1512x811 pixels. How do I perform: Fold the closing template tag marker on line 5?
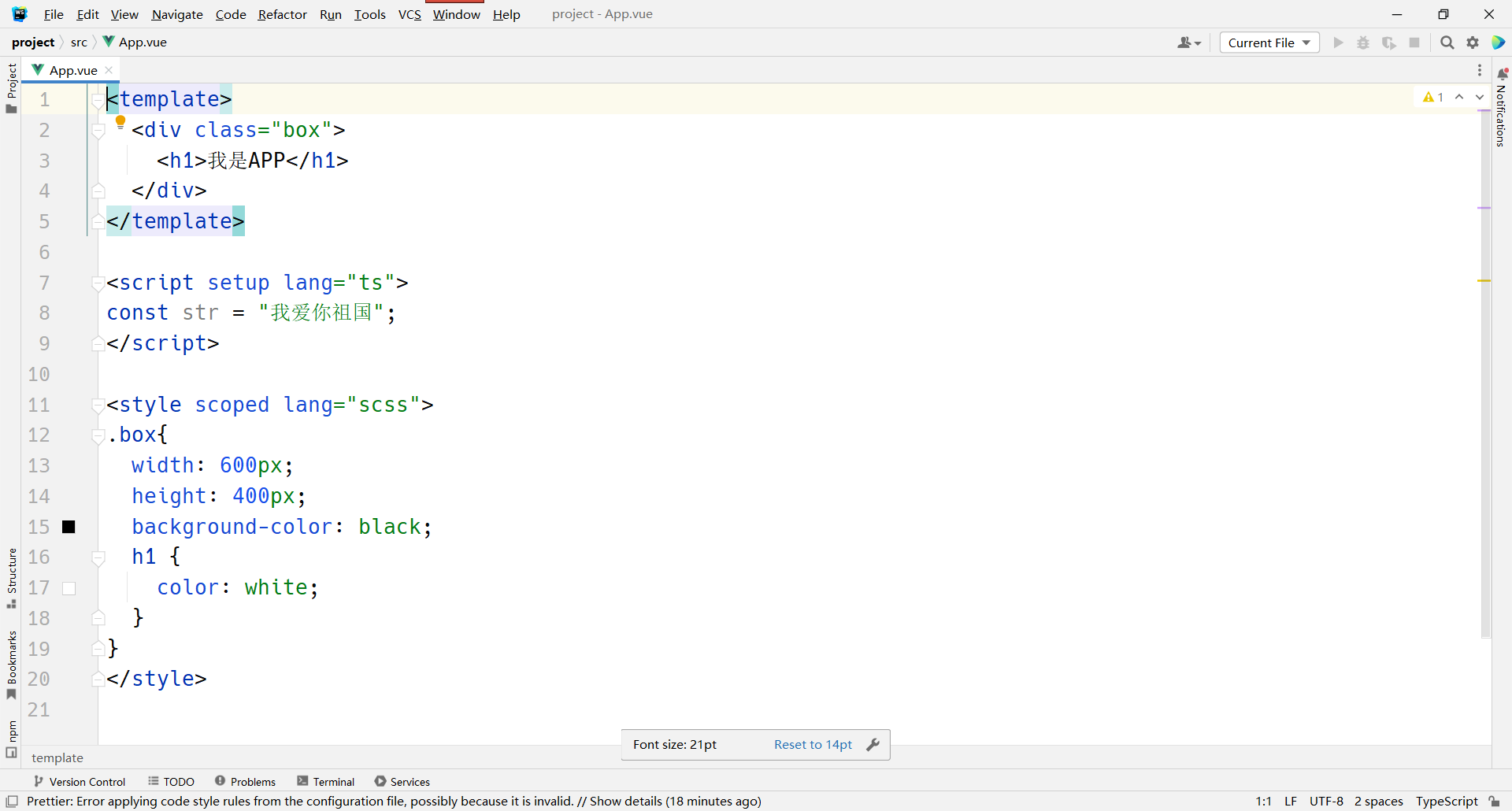click(x=98, y=222)
